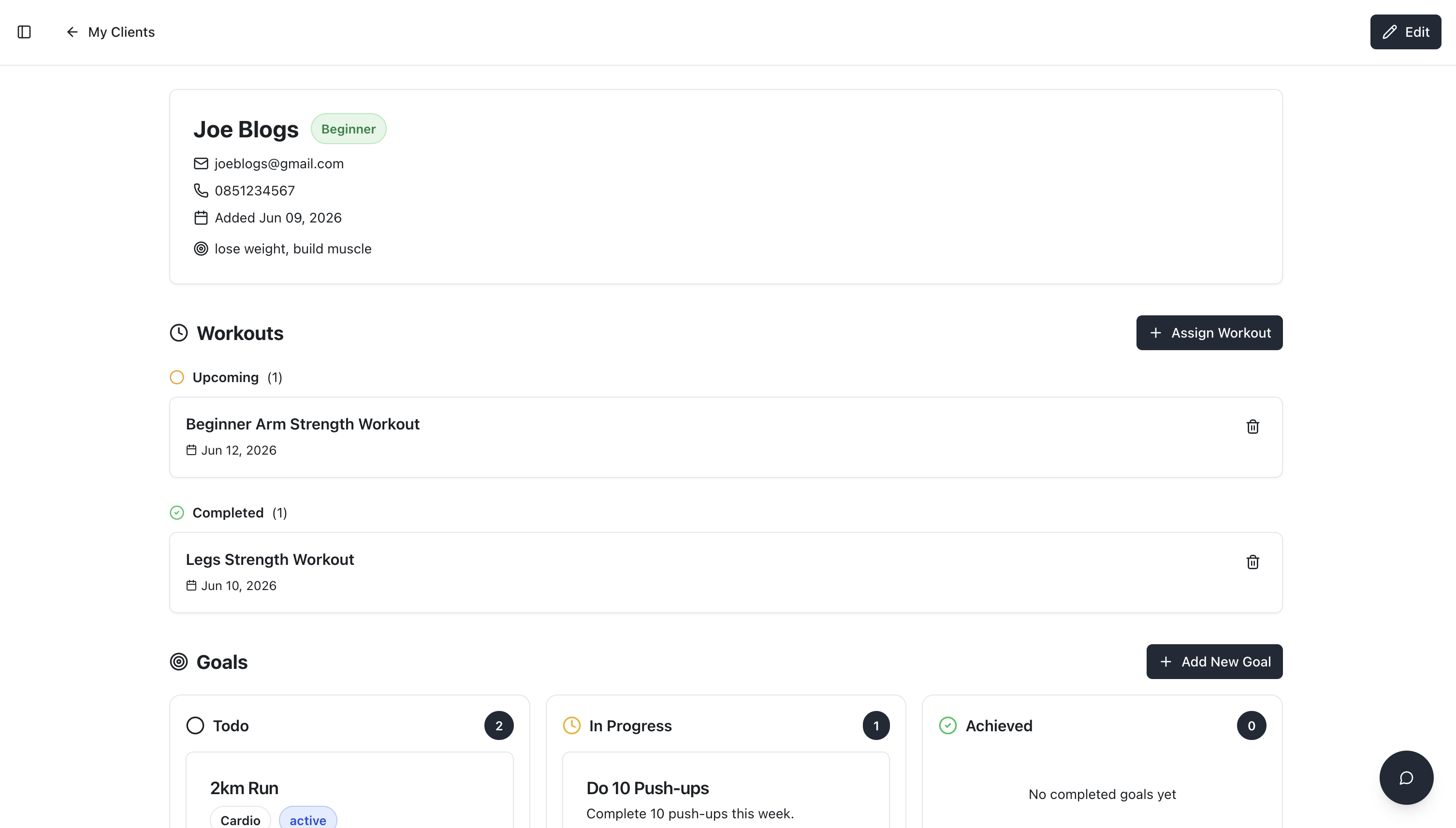The image size is (1456, 828).
Task: Click the phone handset icon
Action: (201, 191)
